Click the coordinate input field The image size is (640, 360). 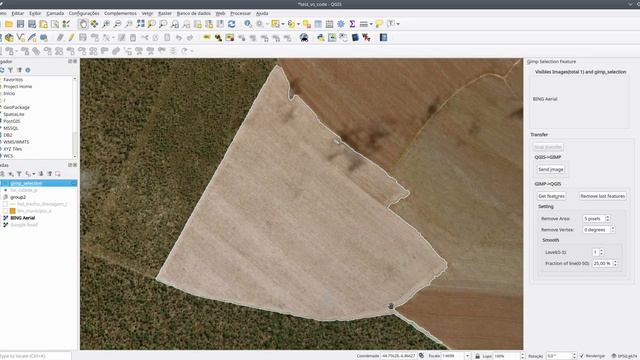[x=399, y=356]
